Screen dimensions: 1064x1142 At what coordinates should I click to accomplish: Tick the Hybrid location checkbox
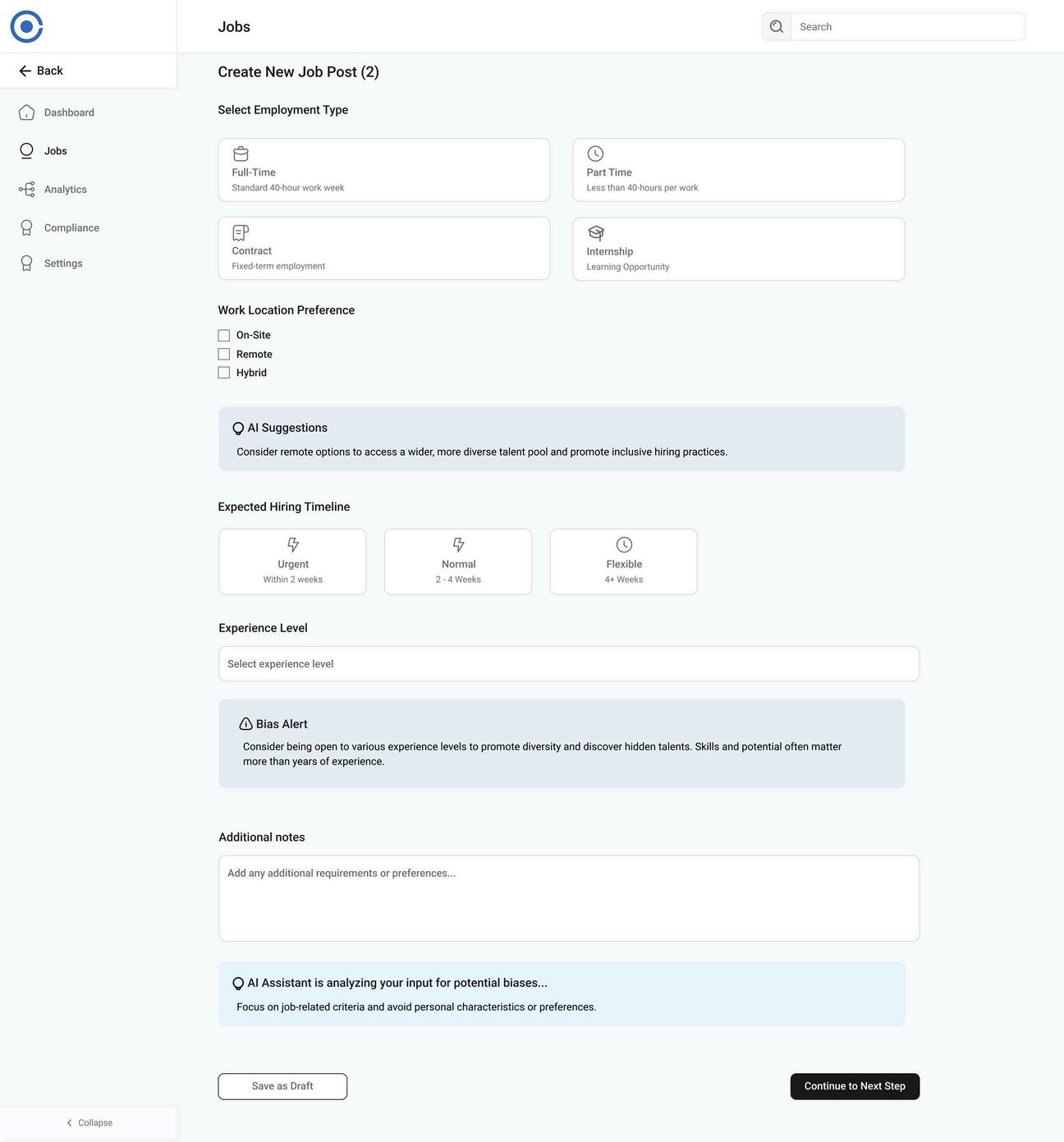click(223, 373)
